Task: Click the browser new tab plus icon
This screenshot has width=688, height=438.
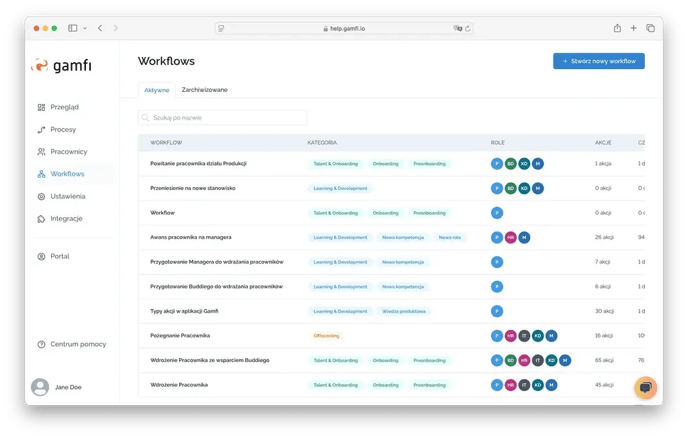Action: (633, 28)
